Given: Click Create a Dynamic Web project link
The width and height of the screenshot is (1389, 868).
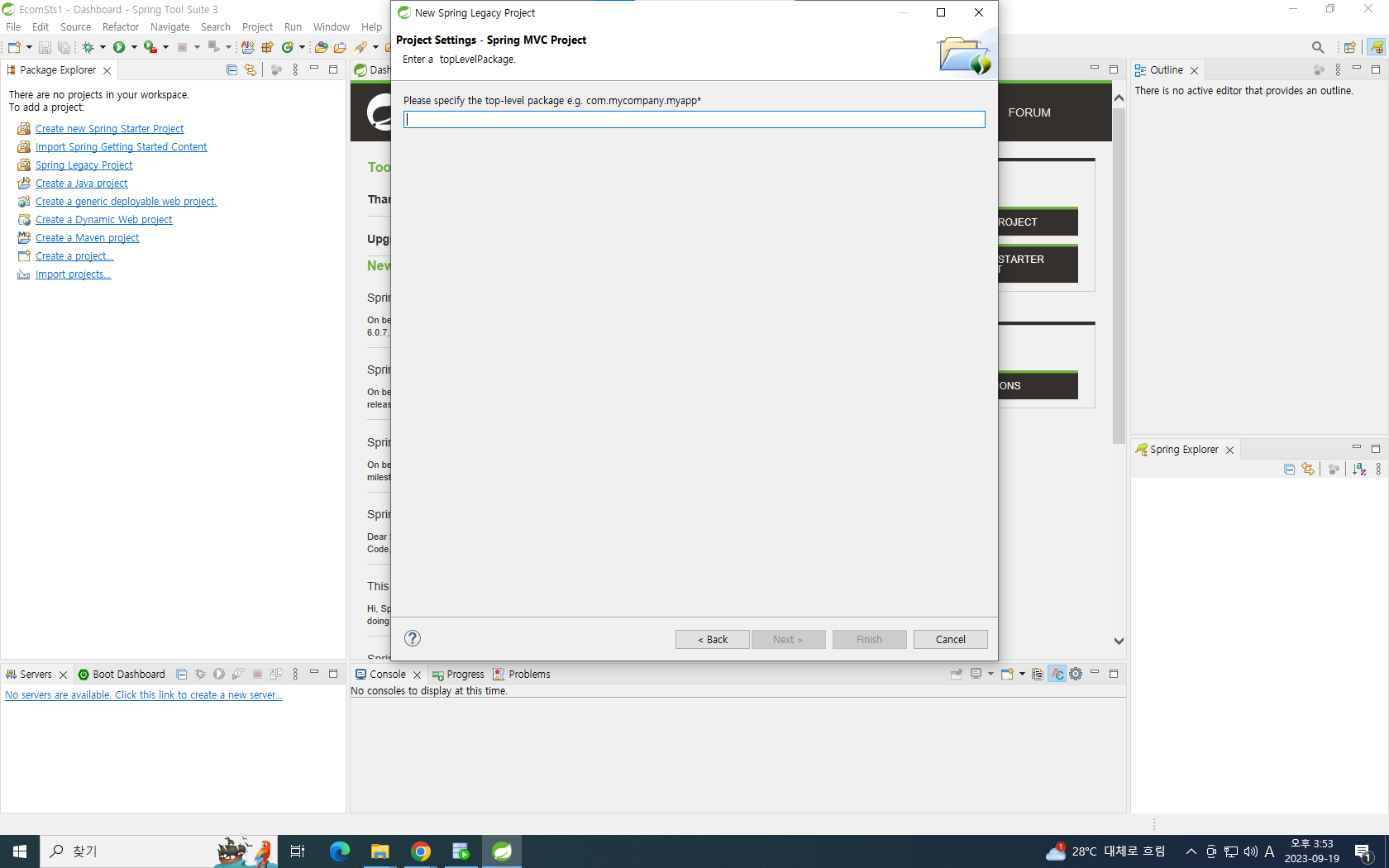Looking at the screenshot, I should point(104,220).
